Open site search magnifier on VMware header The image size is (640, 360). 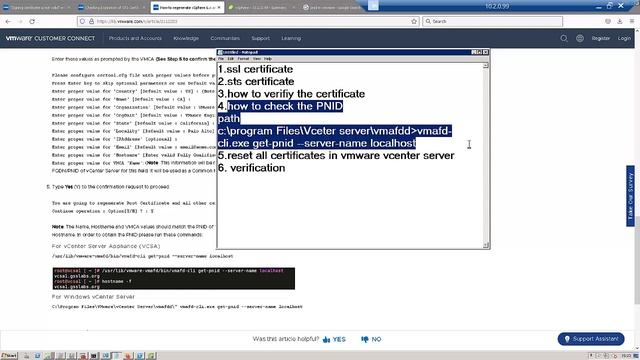click(x=564, y=38)
